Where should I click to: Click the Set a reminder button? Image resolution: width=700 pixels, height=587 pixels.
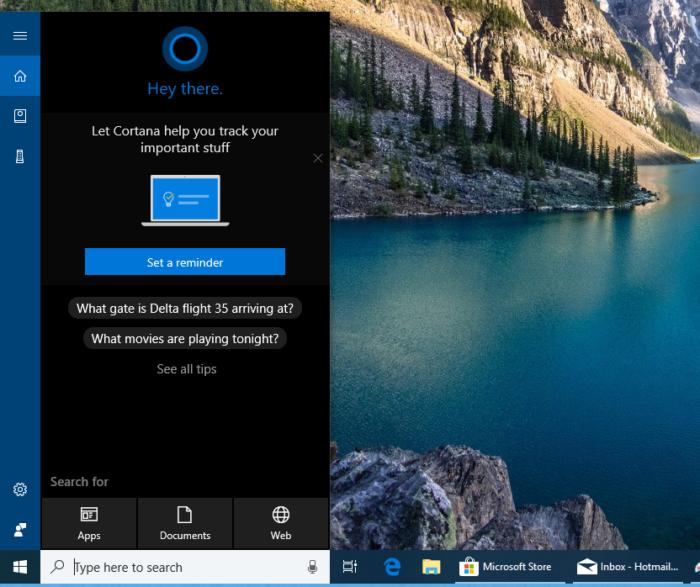click(x=185, y=262)
